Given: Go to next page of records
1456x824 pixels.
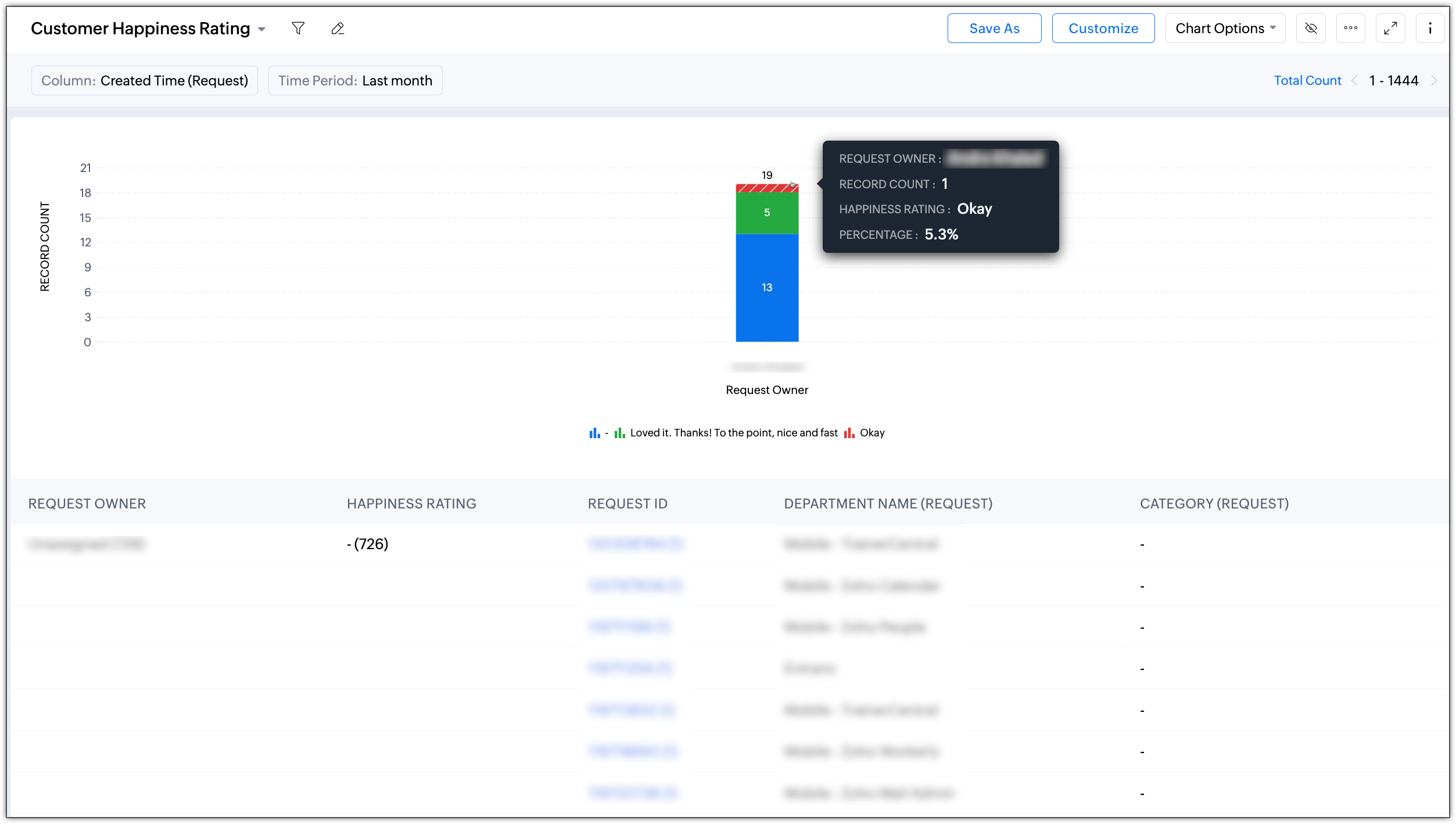Looking at the screenshot, I should tap(1435, 81).
